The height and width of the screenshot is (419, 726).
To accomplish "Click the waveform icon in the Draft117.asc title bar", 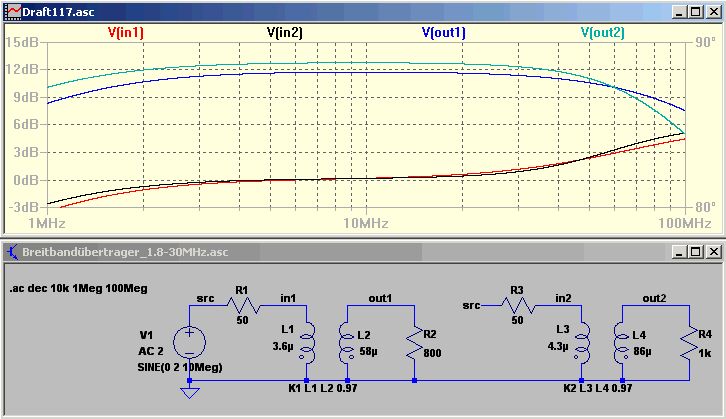I will pyautogui.click(x=13, y=12).
